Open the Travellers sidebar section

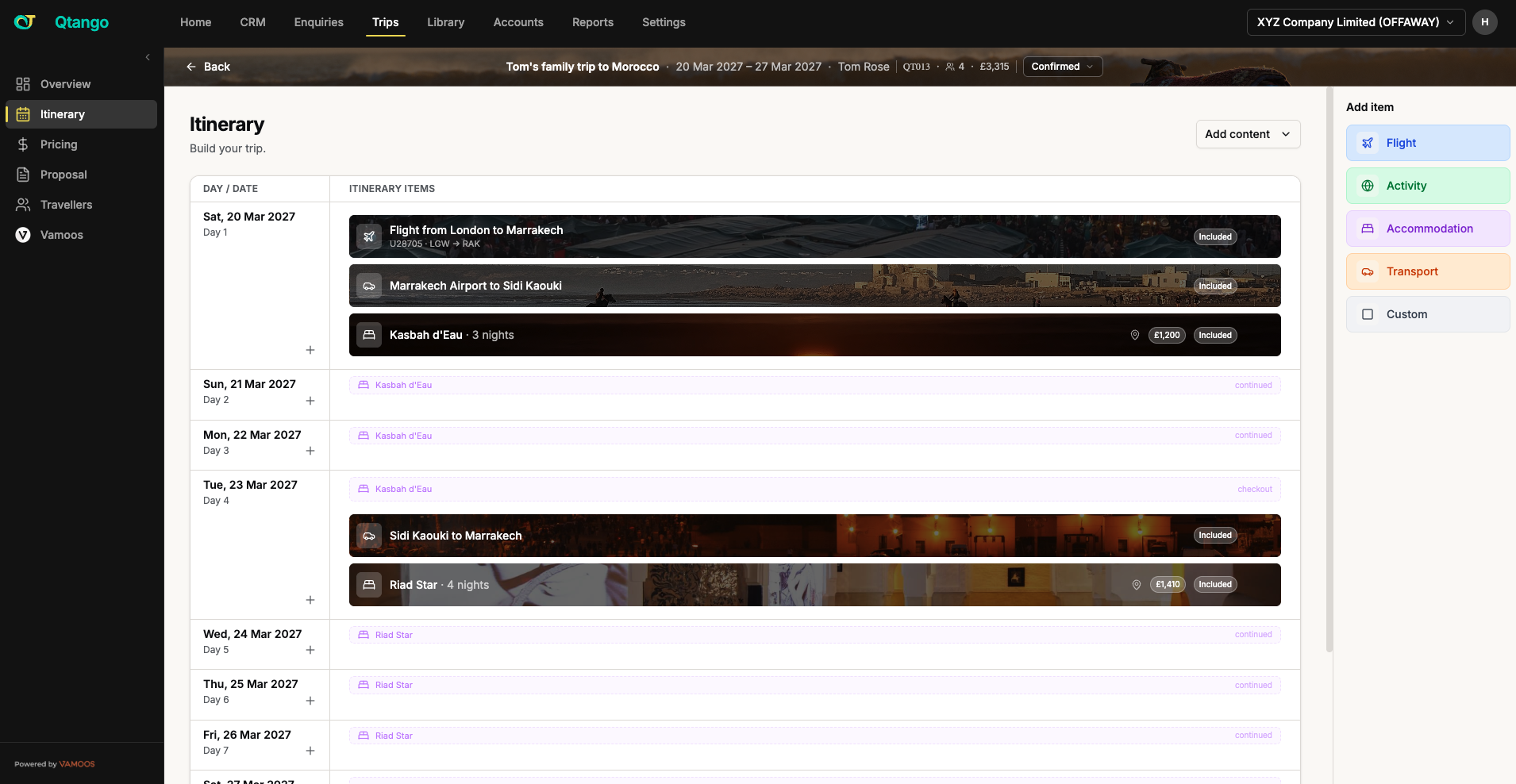click(81, 205)
